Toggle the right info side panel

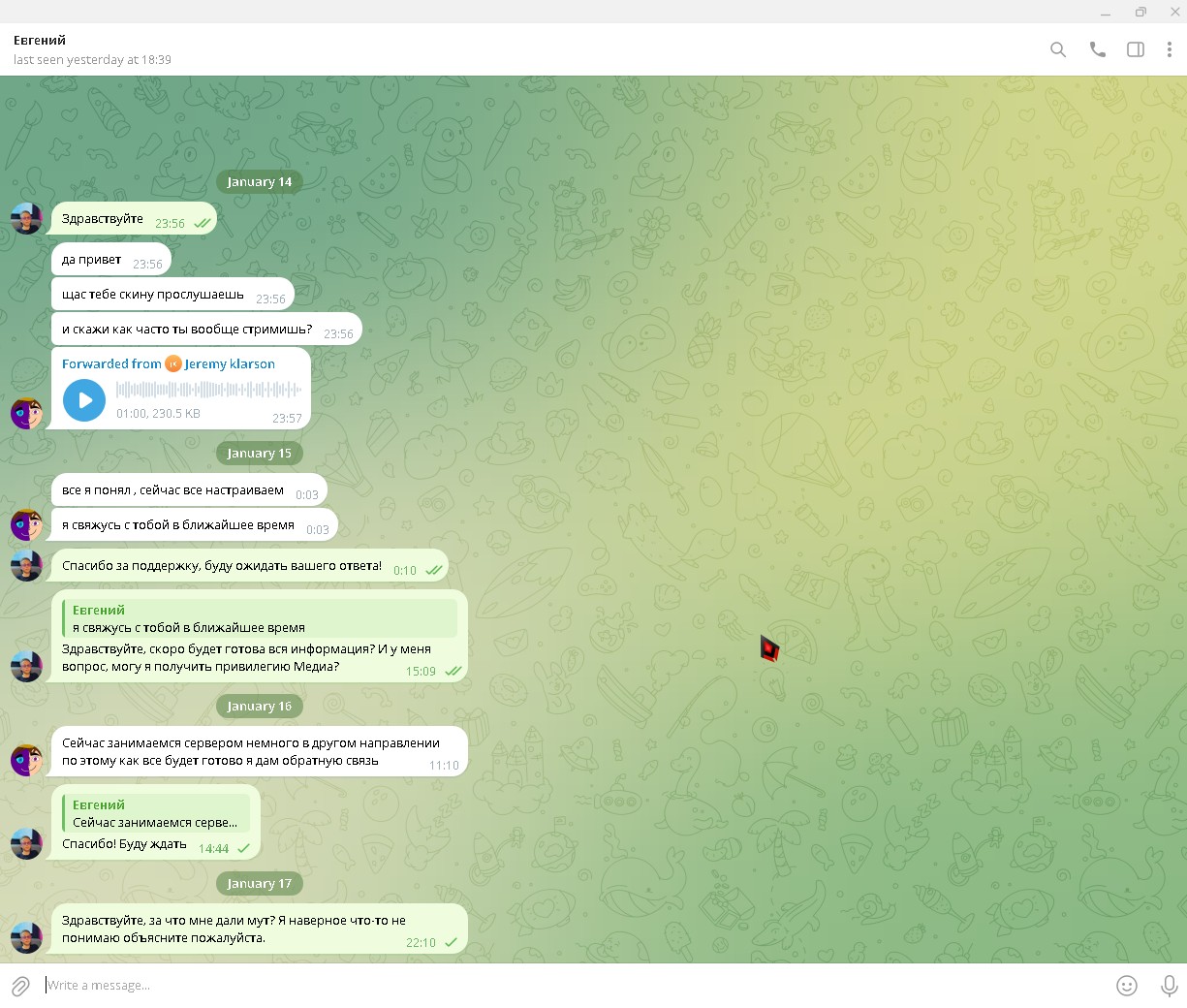click(1136, 49)
